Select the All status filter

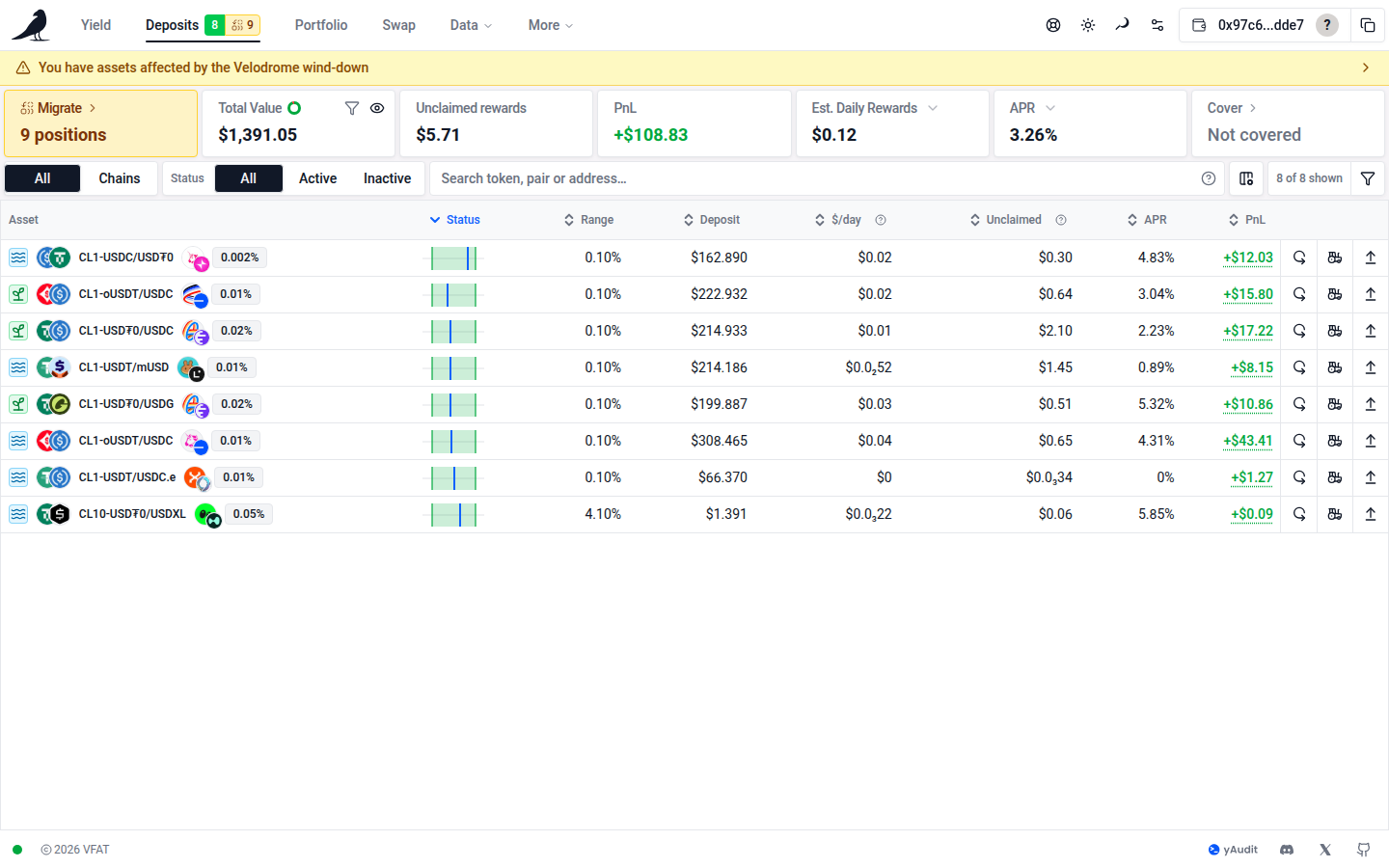pos(249,178)
